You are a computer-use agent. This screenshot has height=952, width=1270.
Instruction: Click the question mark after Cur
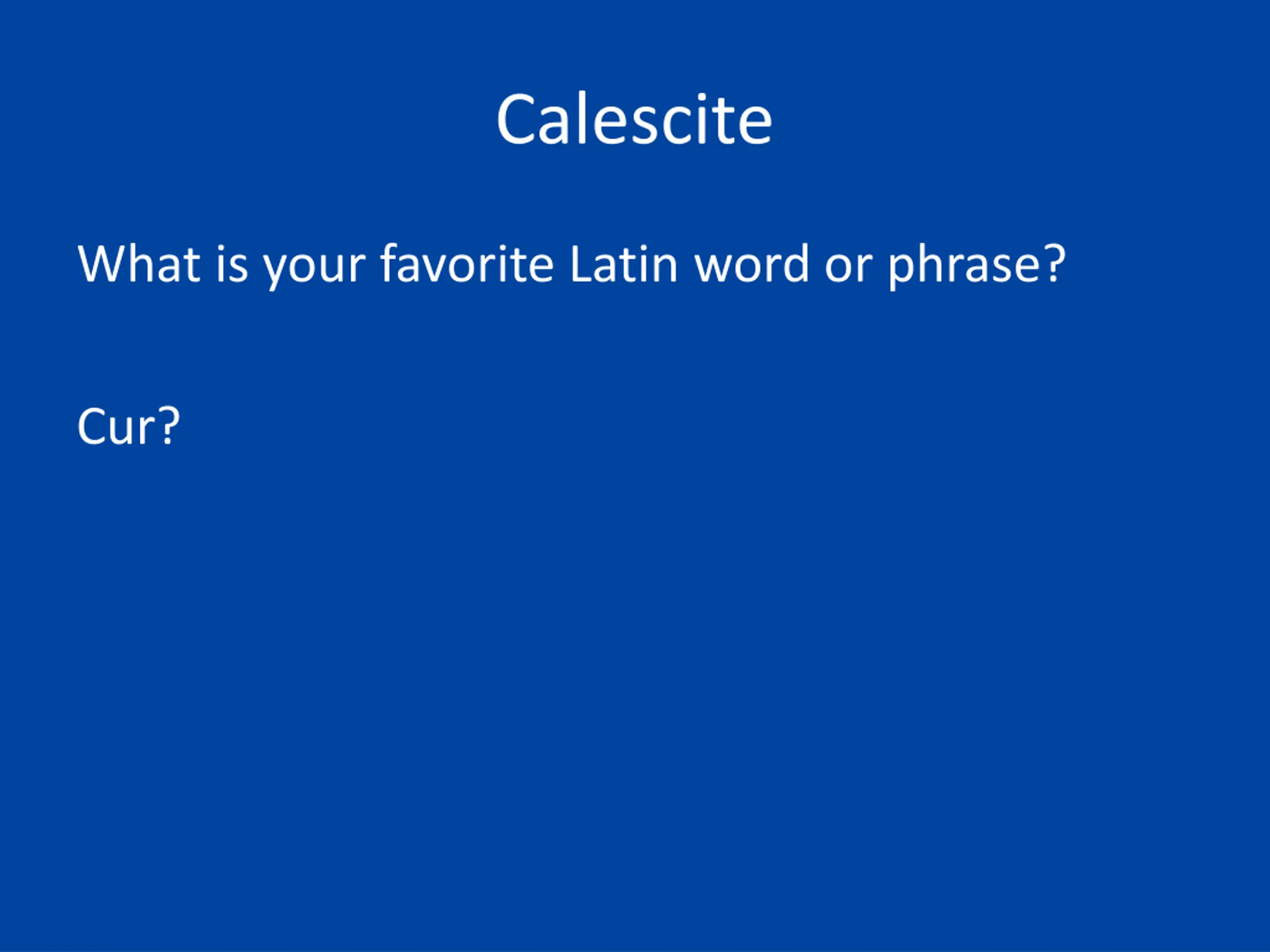point(169,425)
